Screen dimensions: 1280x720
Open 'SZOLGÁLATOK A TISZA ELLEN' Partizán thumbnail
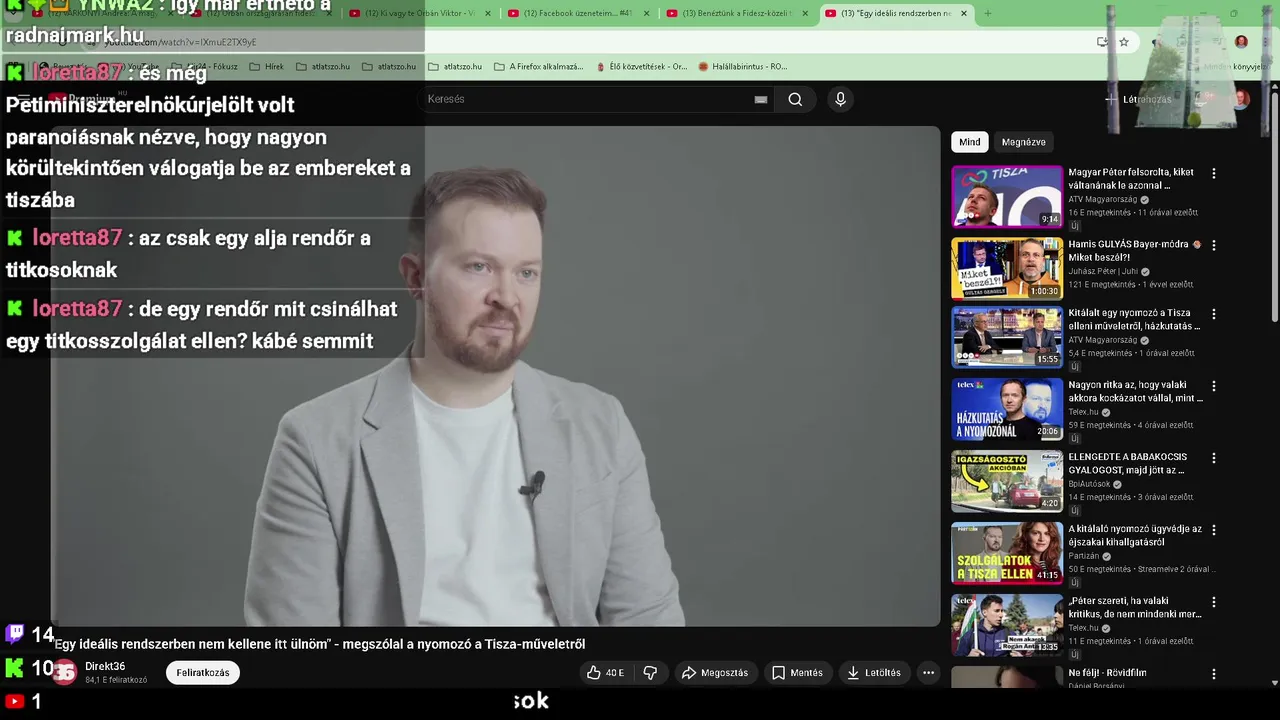click(x=1007, y=553)
